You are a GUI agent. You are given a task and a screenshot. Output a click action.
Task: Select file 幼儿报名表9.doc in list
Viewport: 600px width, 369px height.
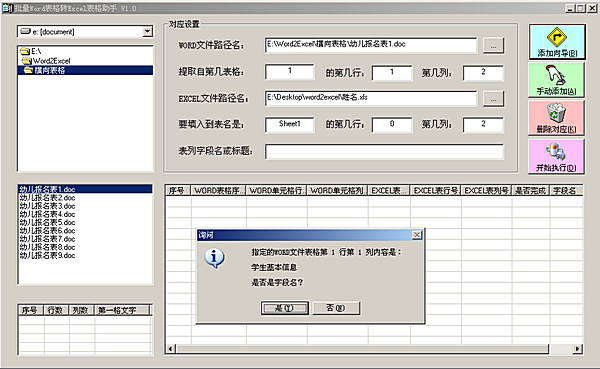tap(47, 255)
